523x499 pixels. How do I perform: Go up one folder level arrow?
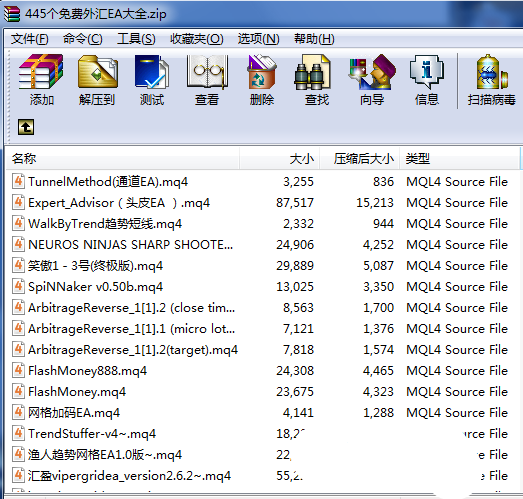coord(26,127)
